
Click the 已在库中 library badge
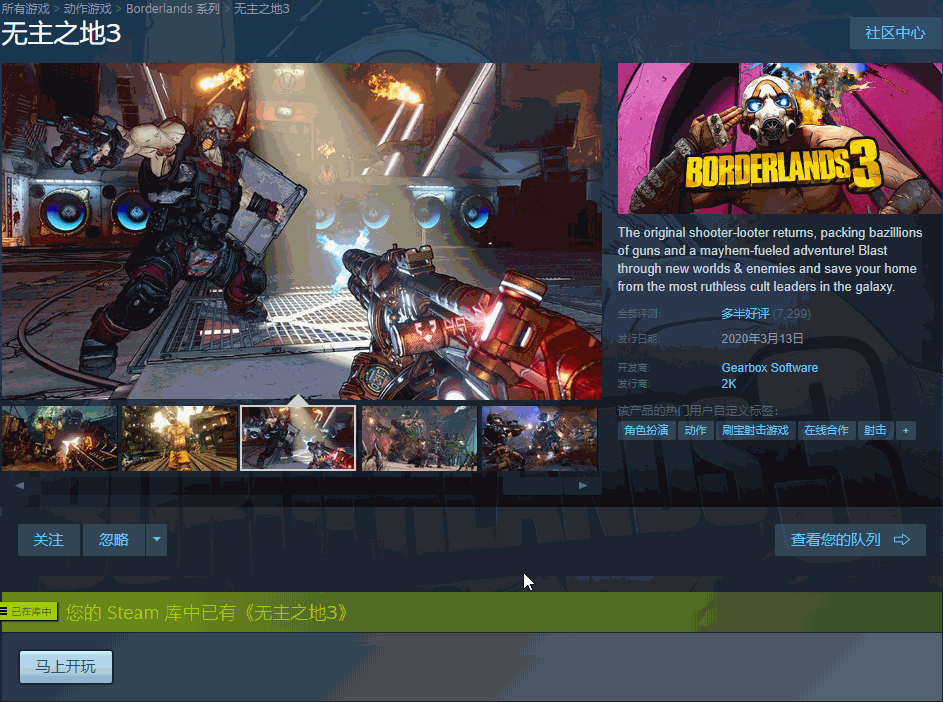coord(29,612)
